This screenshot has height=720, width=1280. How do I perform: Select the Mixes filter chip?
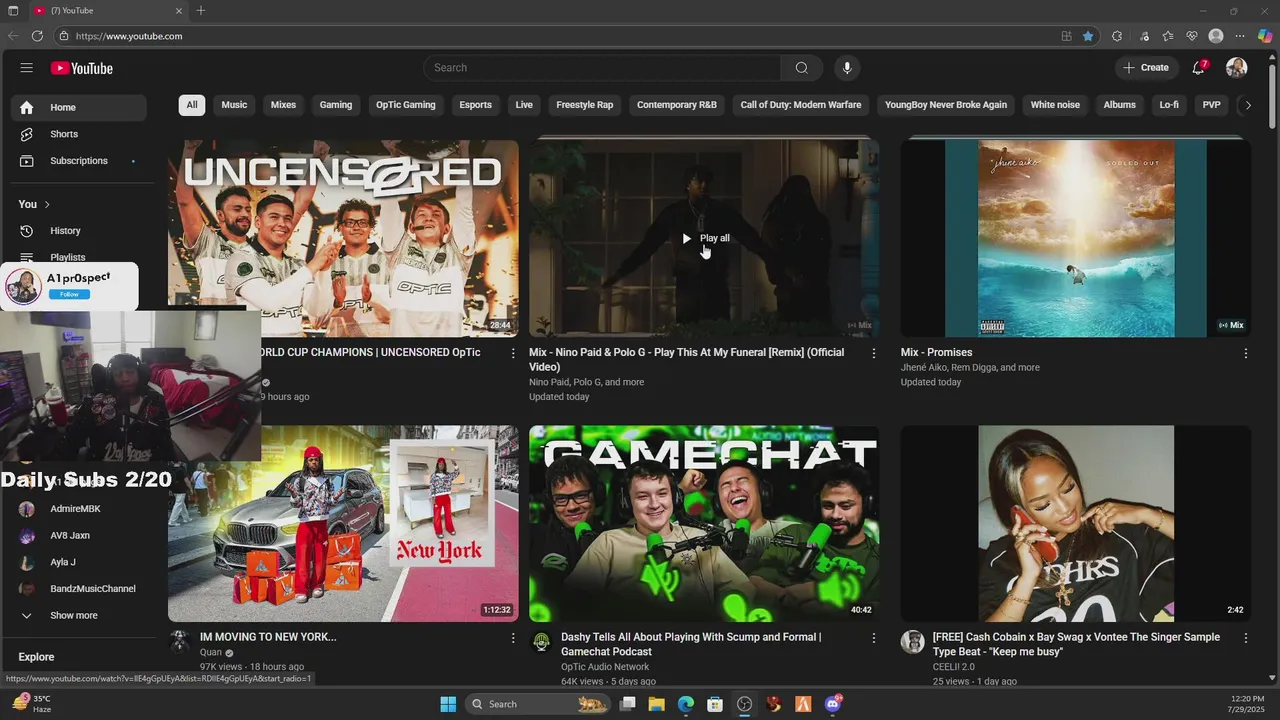tap(283, 105)
